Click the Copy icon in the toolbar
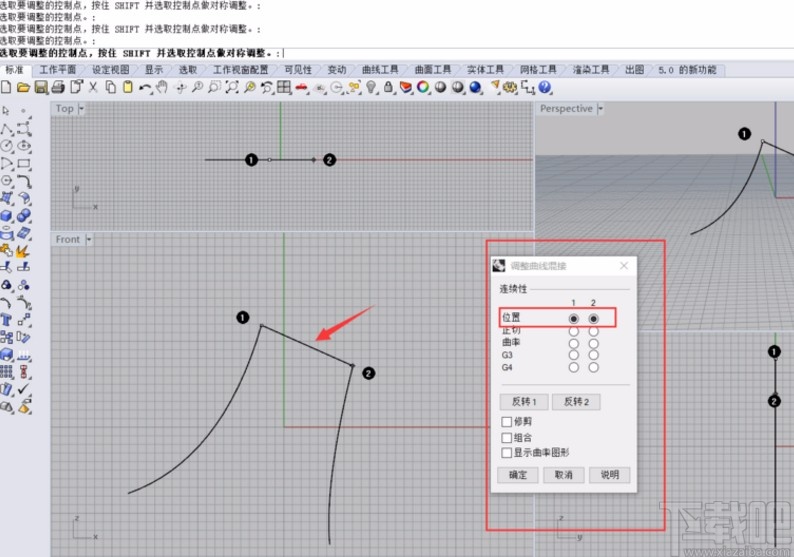The height and width of the screenshot is (557, 794). tap(110, 88)
